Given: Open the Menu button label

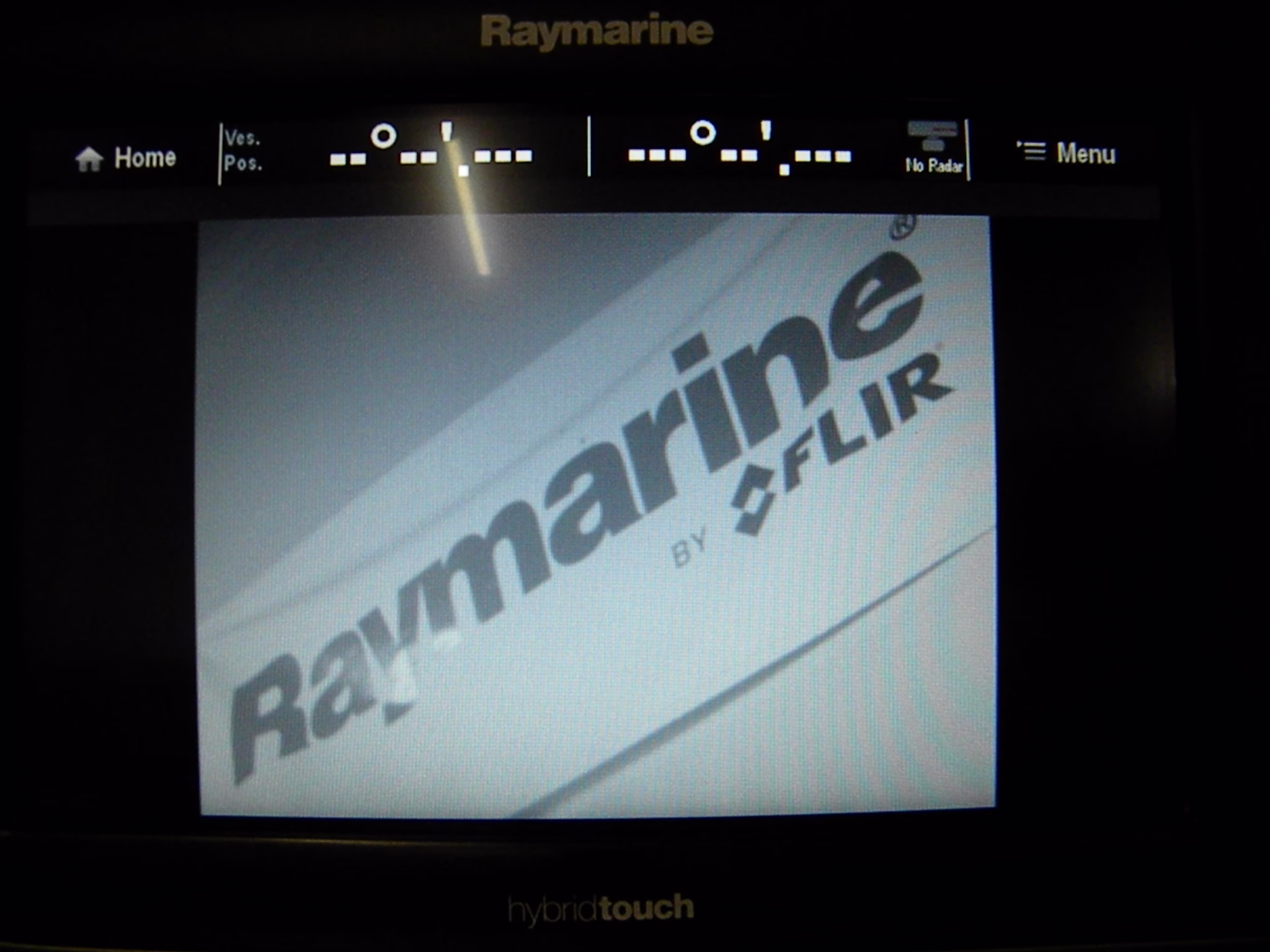Looking at the screenshot, I should tap(1086, 154).
